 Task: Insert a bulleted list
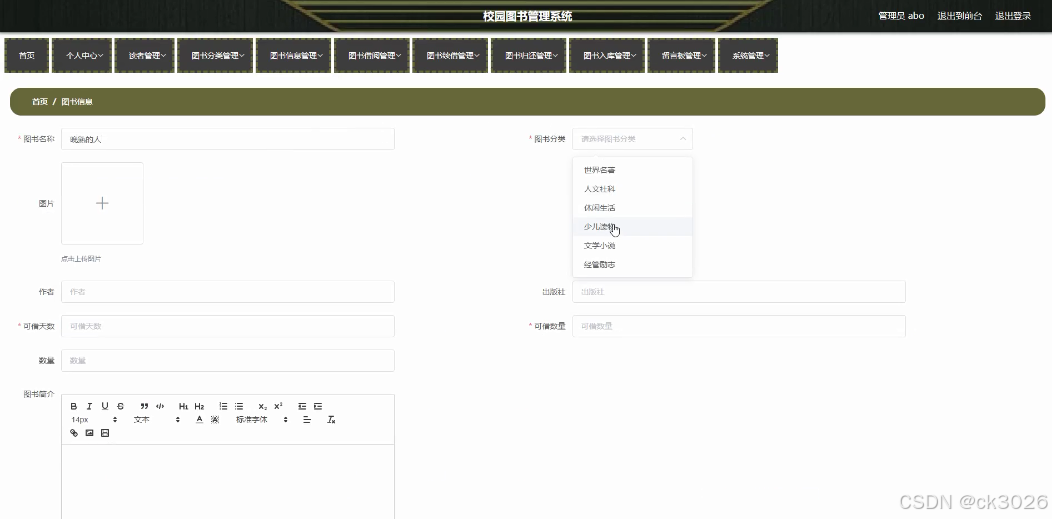[239, 406]
